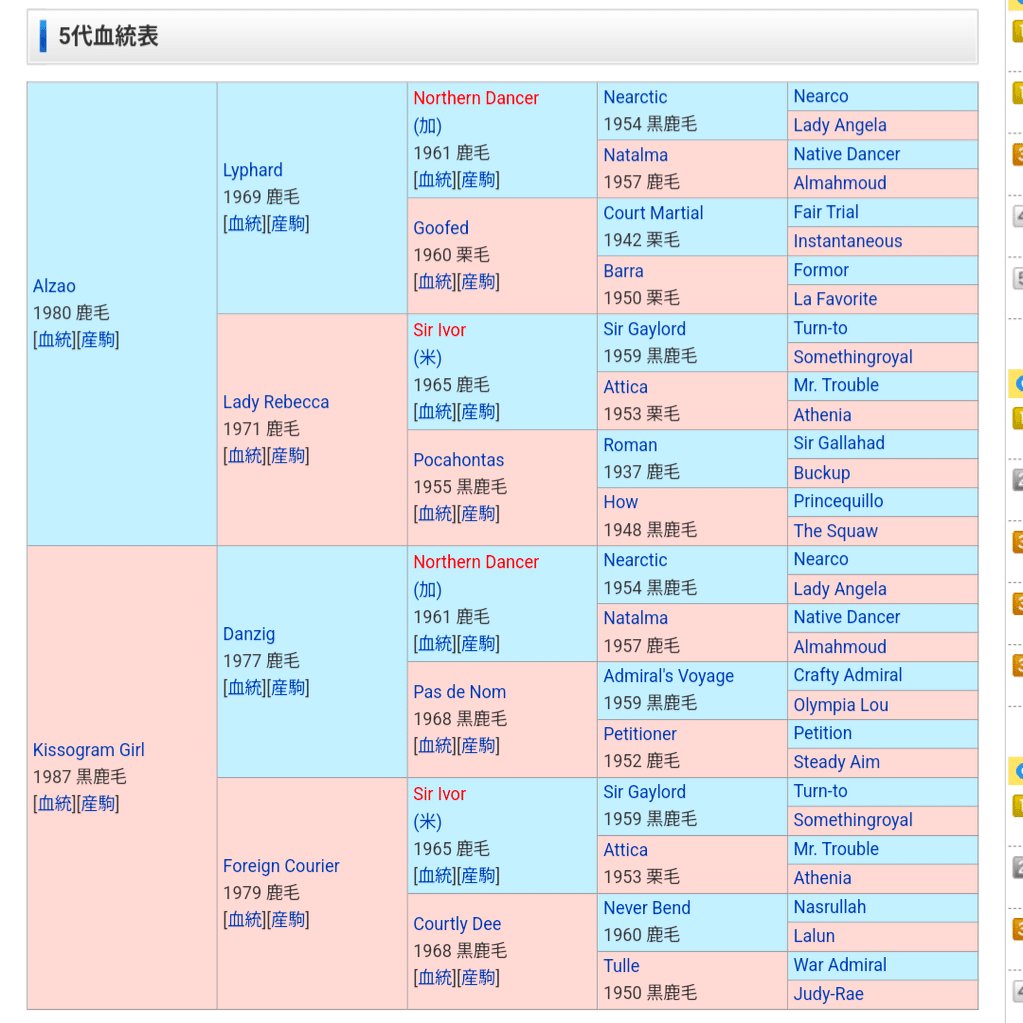This screenshot has height=1023, width=1023.
Task: Click the Goofed horse link
Action: click(441, 228)
